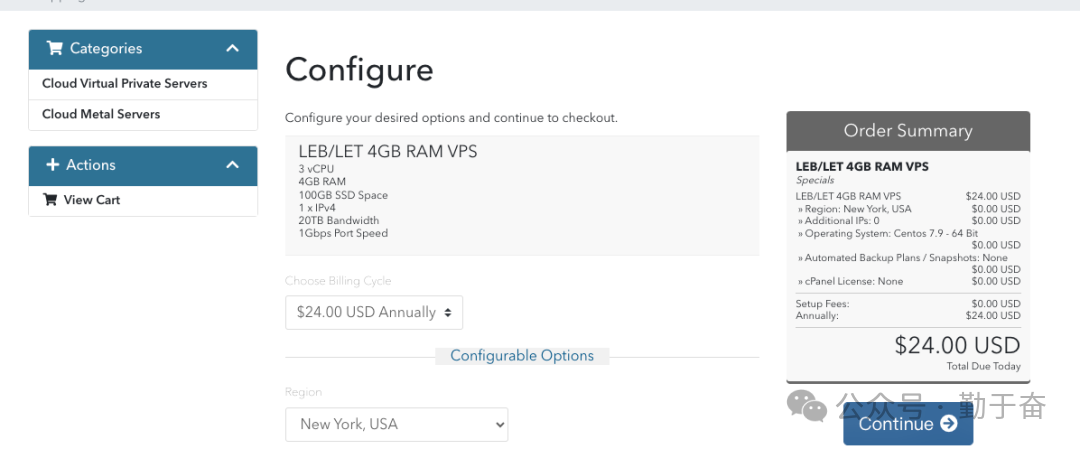The image size is (1080, 449).
Task: Click the Configurable Options section heading
Action: [x=522, y=356]
